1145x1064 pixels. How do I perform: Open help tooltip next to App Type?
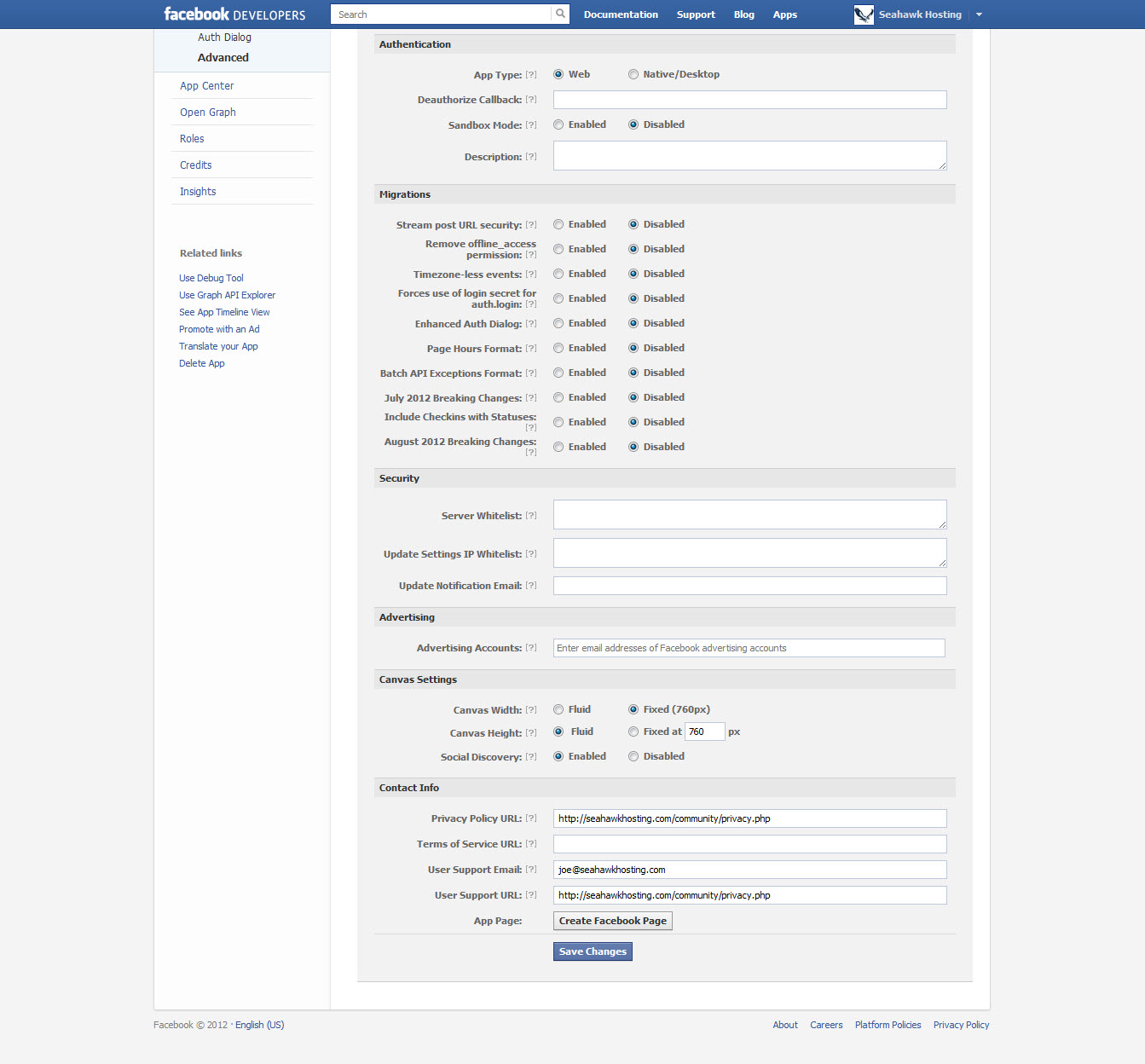531,75
